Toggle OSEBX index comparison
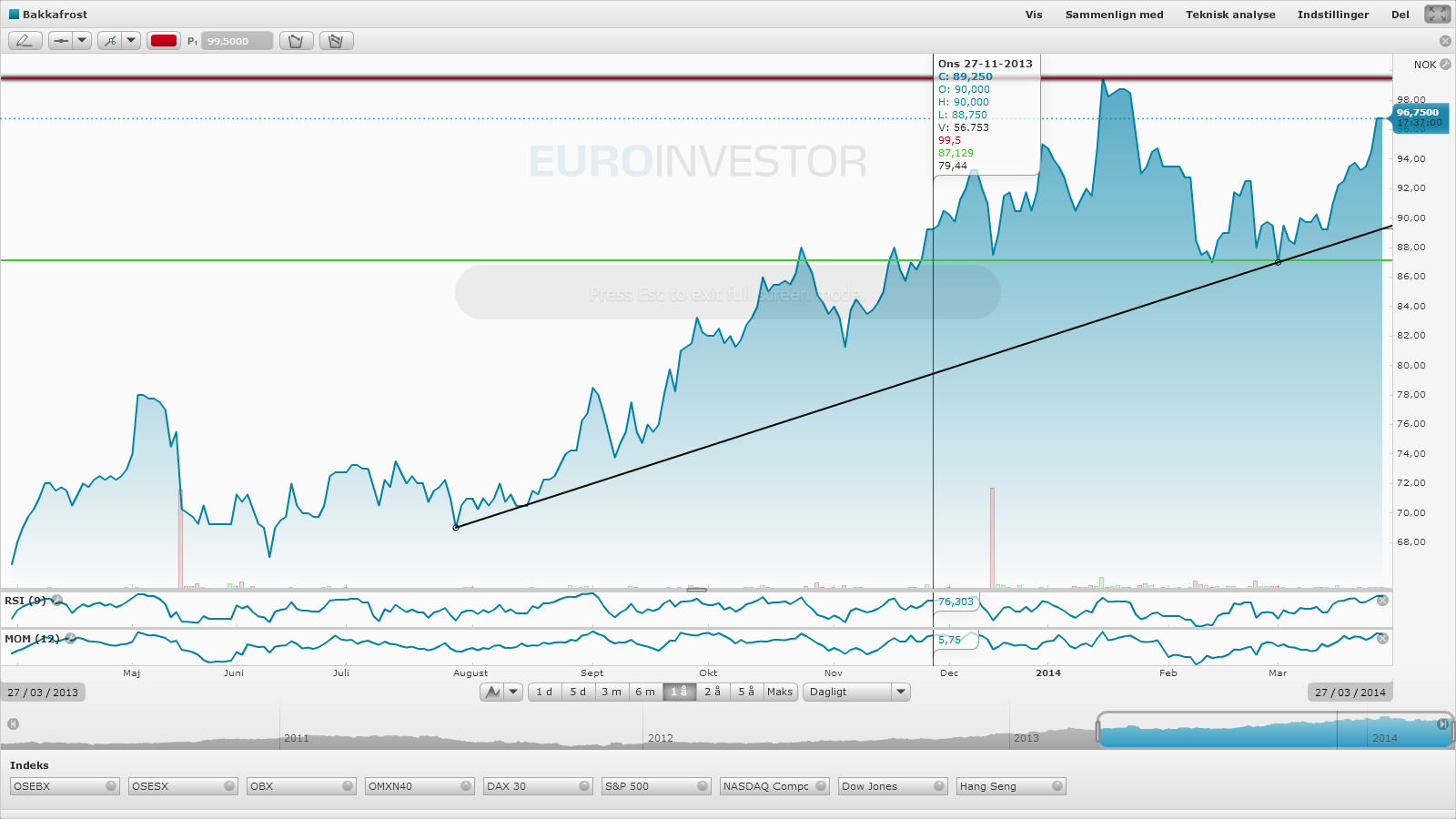The width and height of the screenshot is (1456, 819). coord(65,786)
